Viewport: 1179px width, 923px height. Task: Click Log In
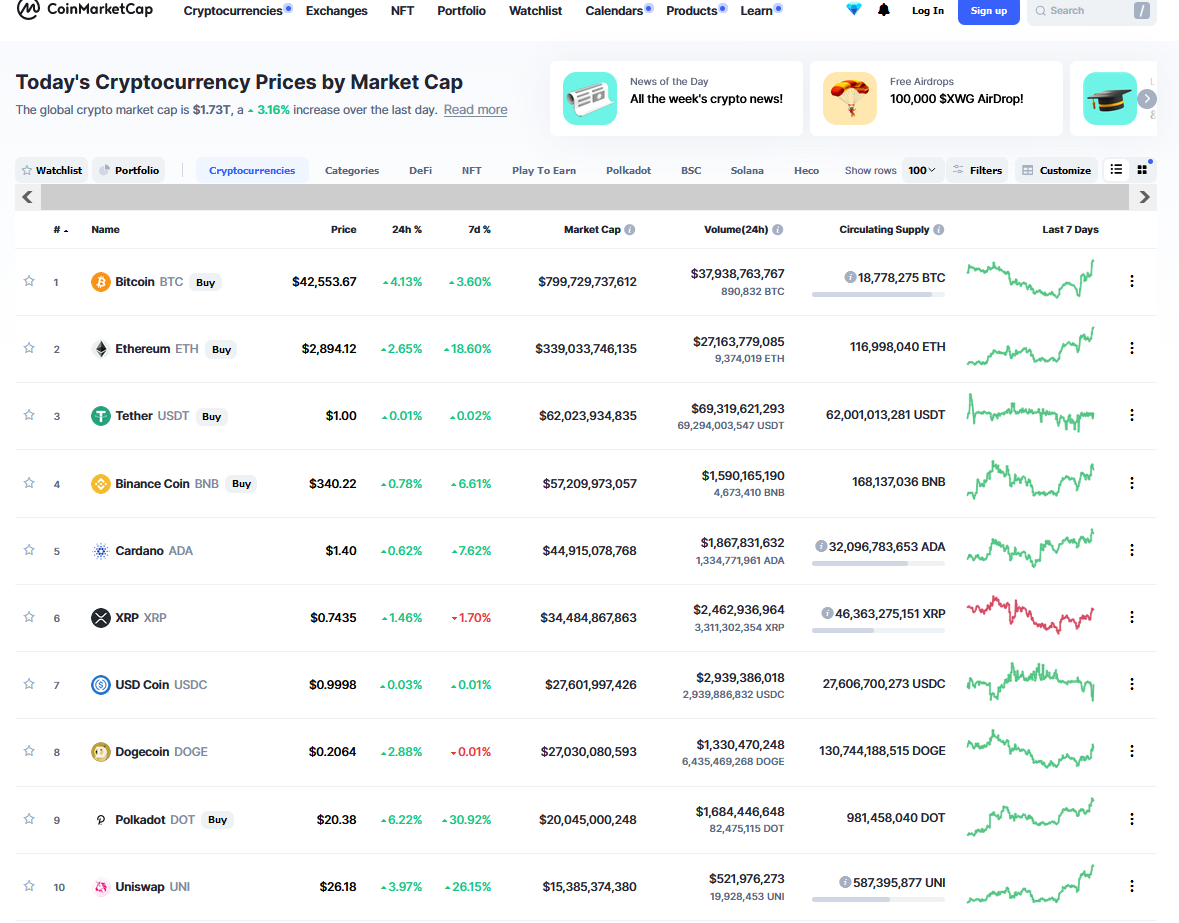[928, 11]
